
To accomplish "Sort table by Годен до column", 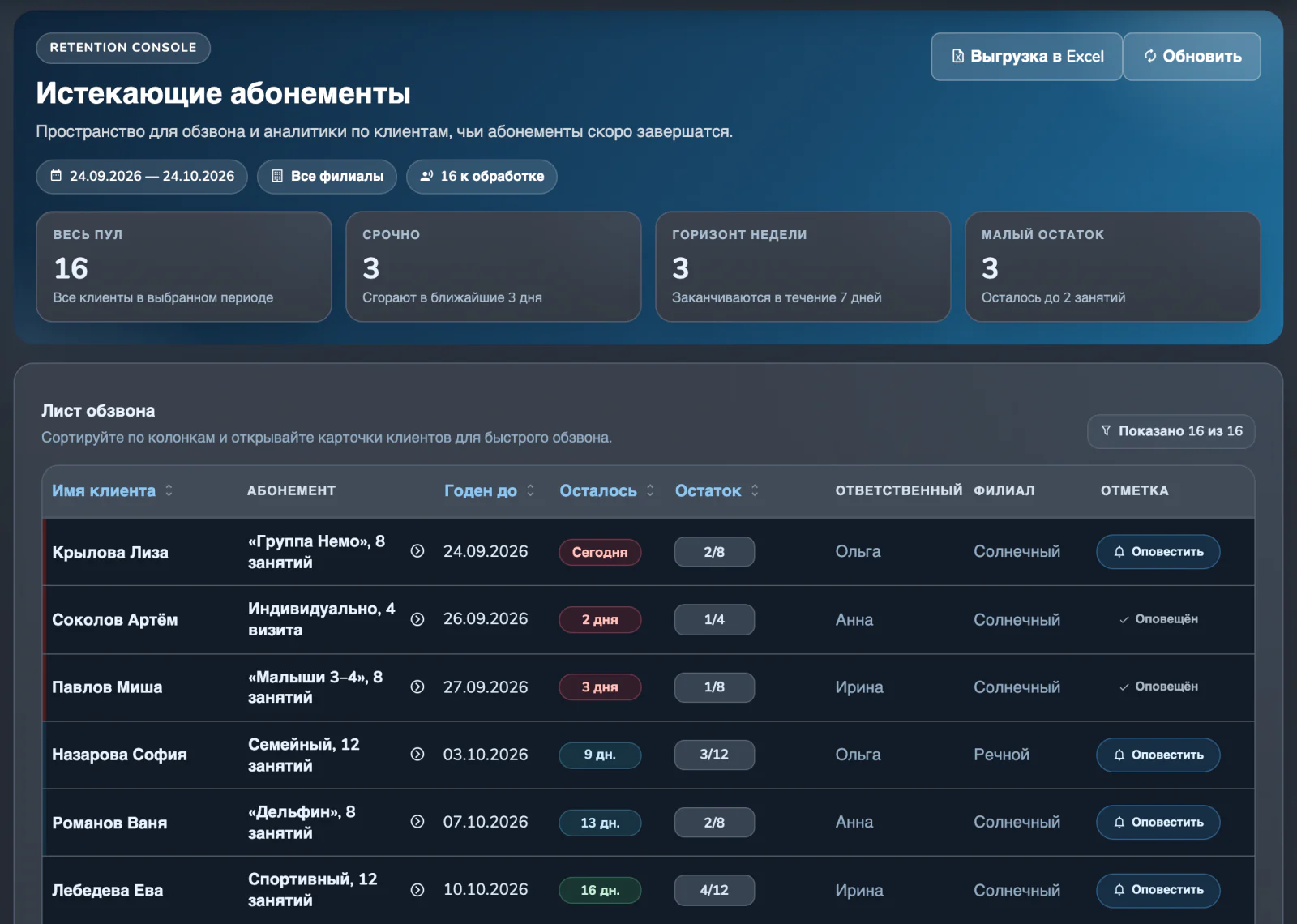I will tap(481, 490).
